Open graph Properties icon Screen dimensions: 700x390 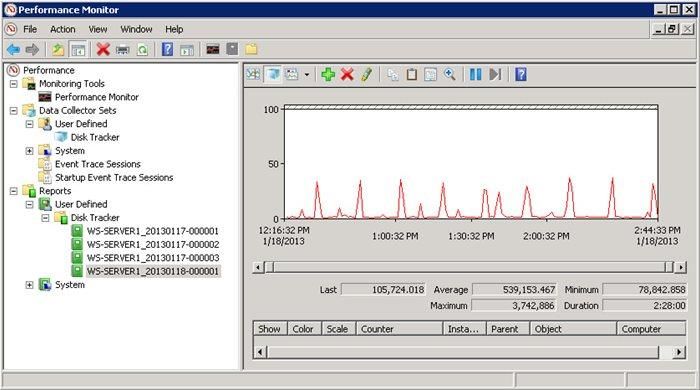click(x=430, y=74)
